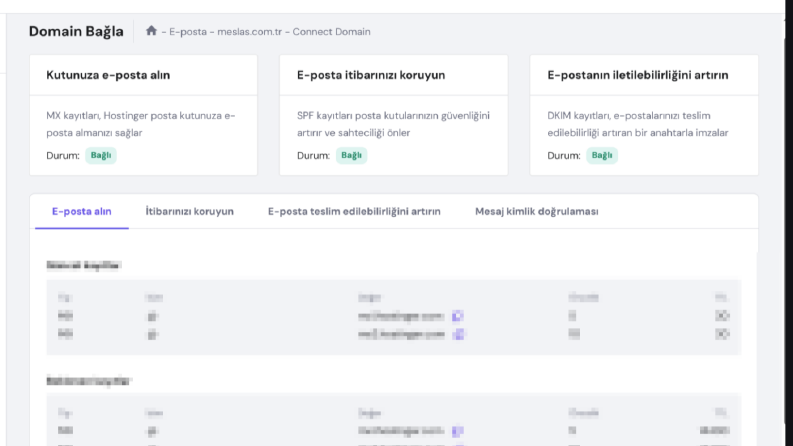Click Bağlı status badge in MX card
793x446 pixels.
101,155
